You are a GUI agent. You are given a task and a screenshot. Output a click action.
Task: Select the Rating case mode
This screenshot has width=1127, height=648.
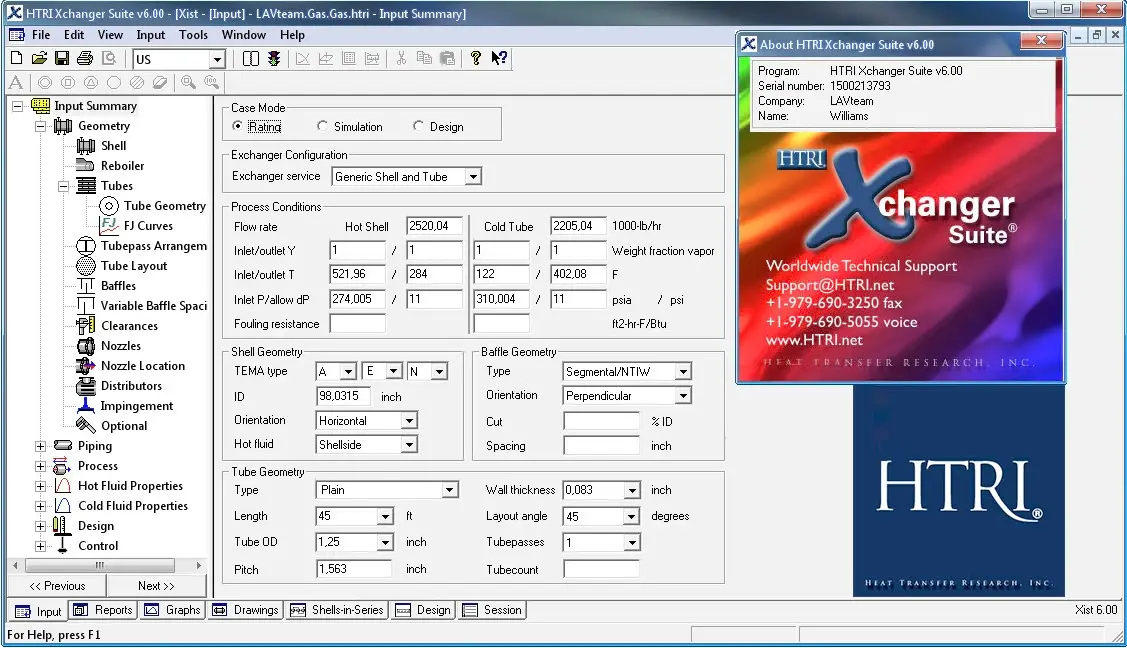[238, 126]
